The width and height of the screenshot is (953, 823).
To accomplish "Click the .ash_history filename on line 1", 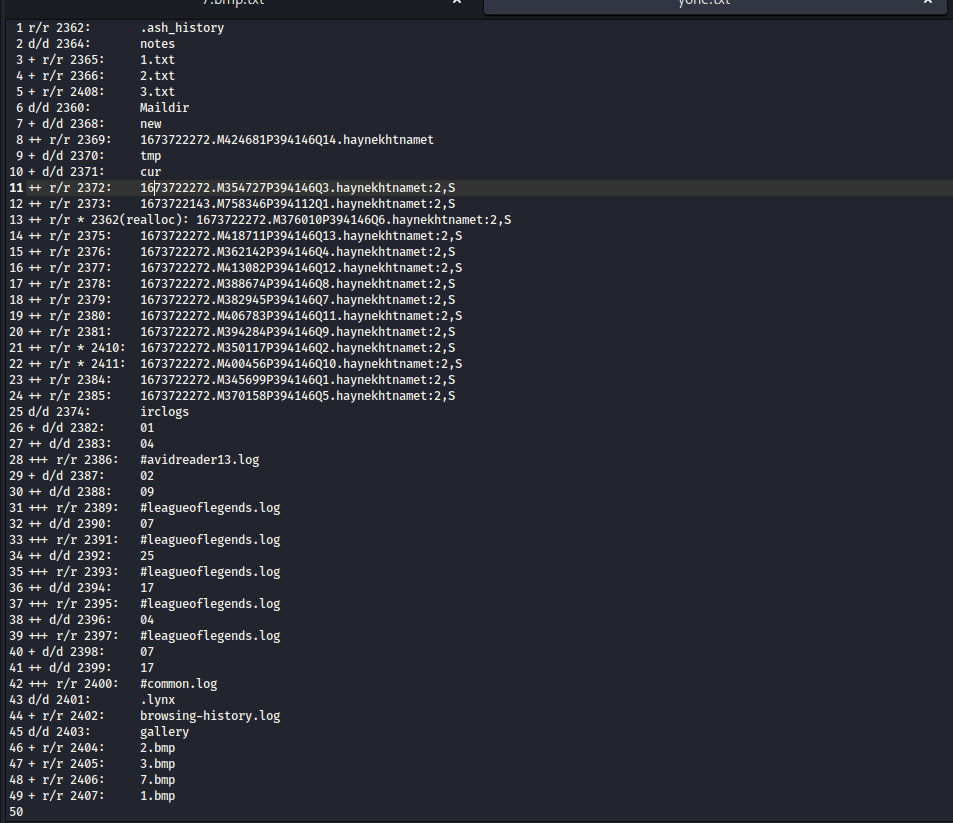I will 182,28.
